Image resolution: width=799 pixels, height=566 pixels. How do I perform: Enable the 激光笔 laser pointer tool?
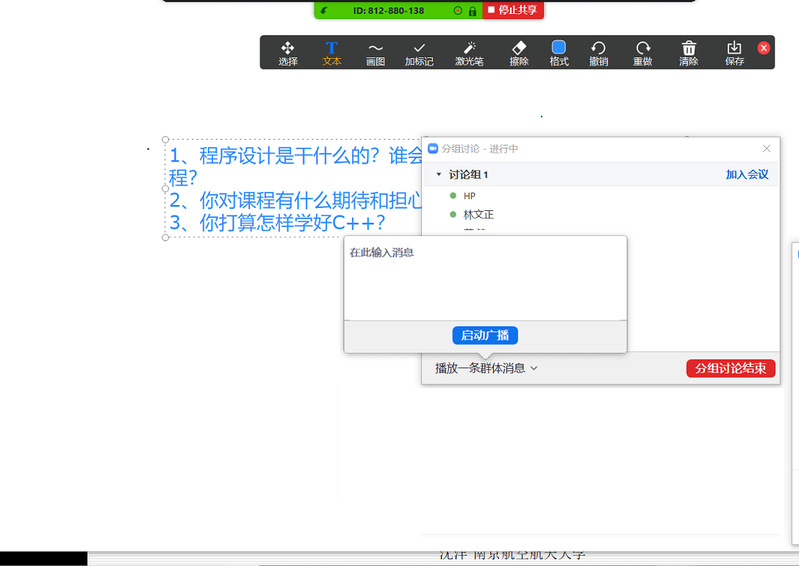469,53
